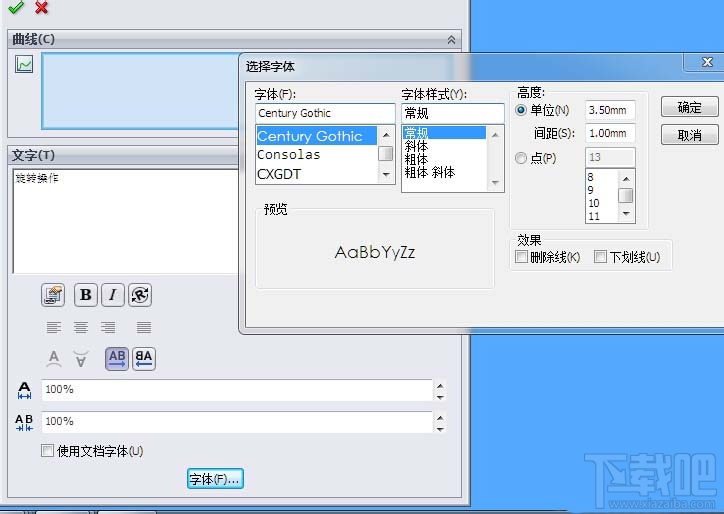Screen dimensions: 724x514
Task: Collapse the 曲线(C) section chevron
Action: tap(451, 40)
